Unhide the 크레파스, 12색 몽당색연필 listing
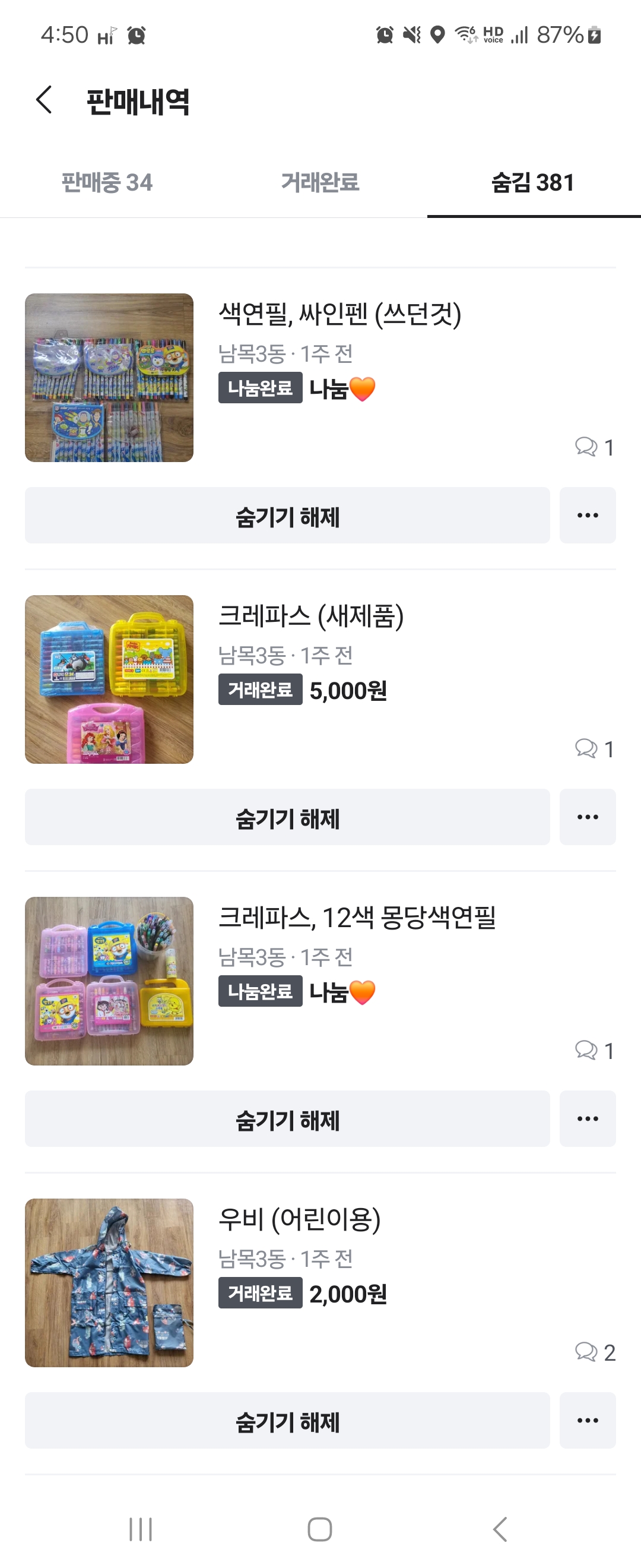The height and width of the screenshot is (1568, 641). [287, 1119]
